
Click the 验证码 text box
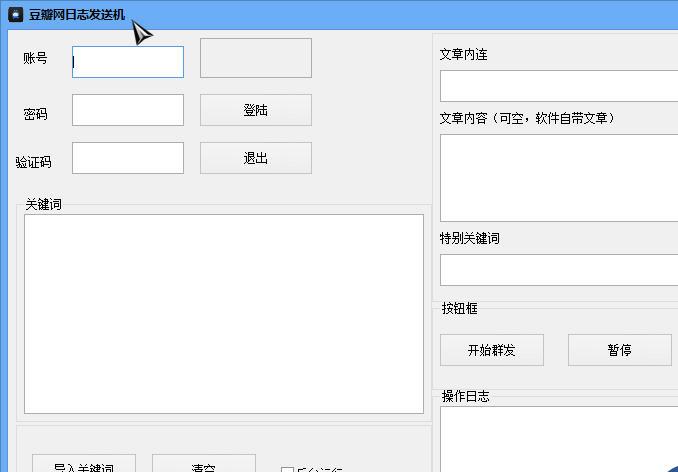pos(128,158)
